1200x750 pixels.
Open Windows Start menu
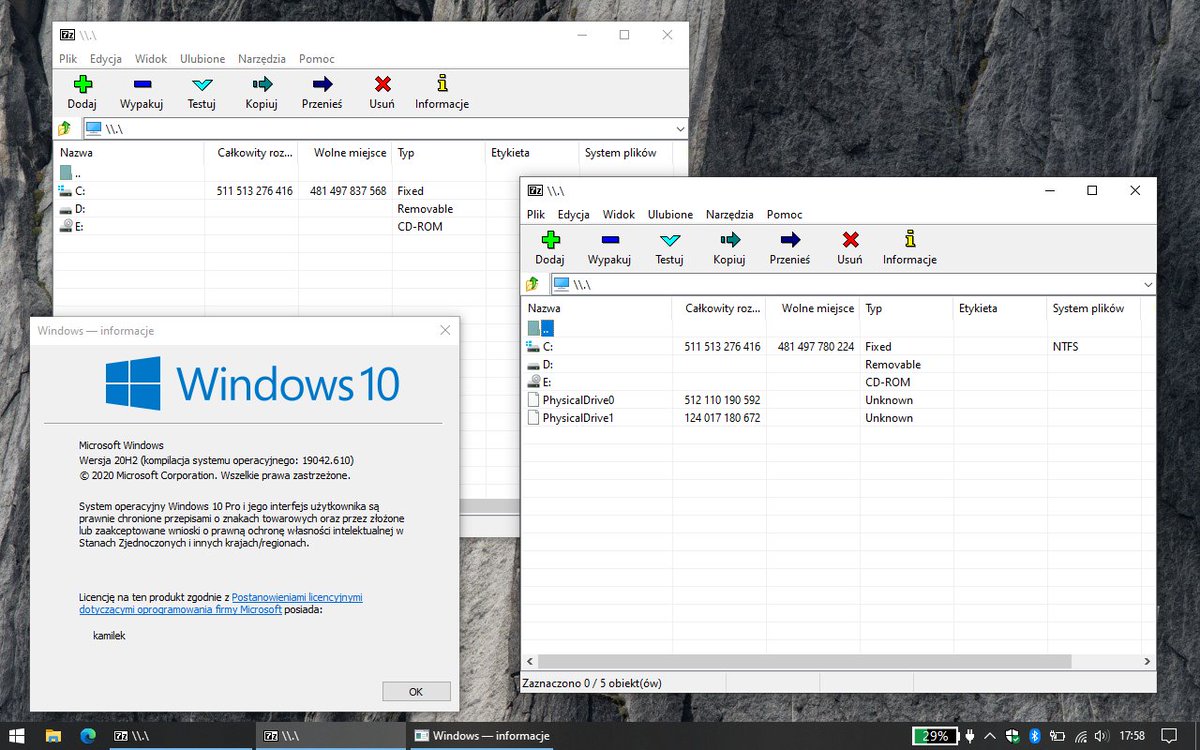pos(17,735)
